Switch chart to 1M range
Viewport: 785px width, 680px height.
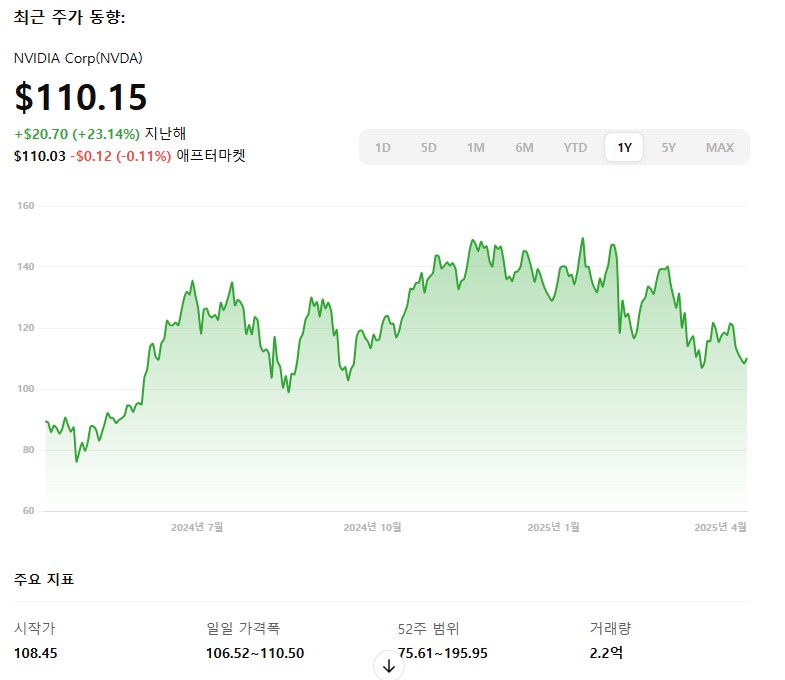(476, 148)
